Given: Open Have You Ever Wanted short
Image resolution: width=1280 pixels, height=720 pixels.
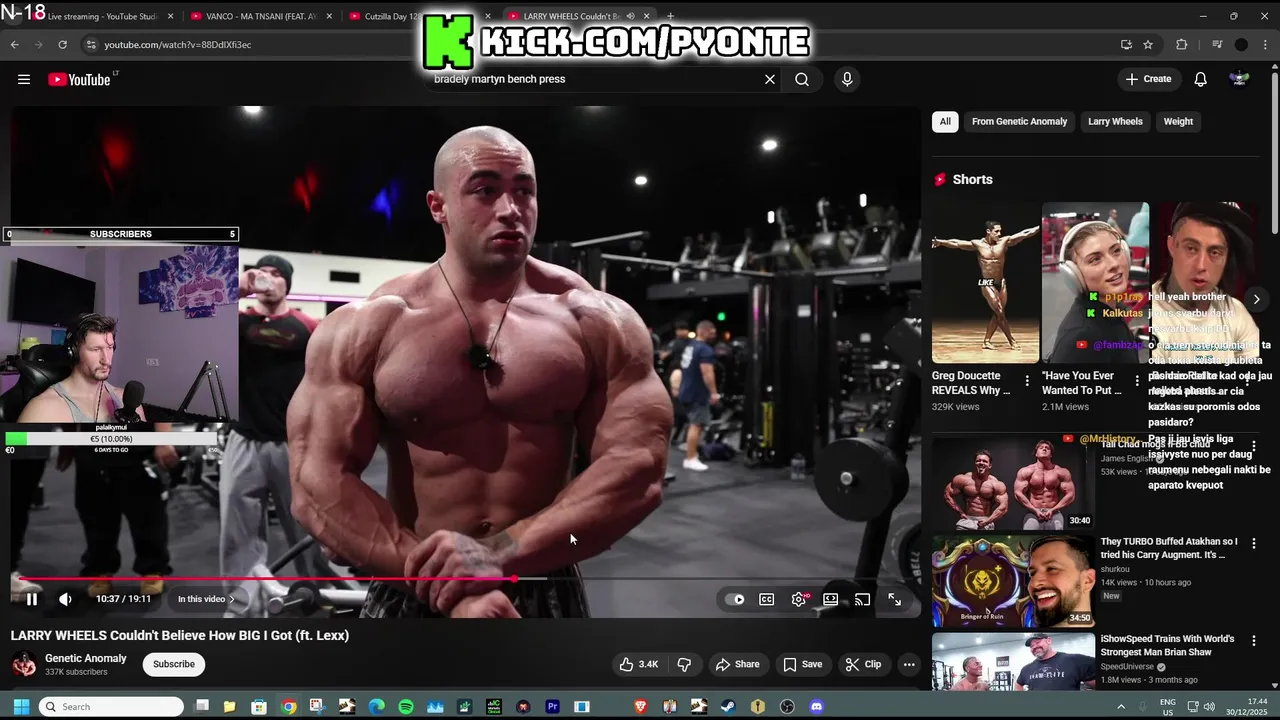Looking at the screenshot, I should (1095, 283).
